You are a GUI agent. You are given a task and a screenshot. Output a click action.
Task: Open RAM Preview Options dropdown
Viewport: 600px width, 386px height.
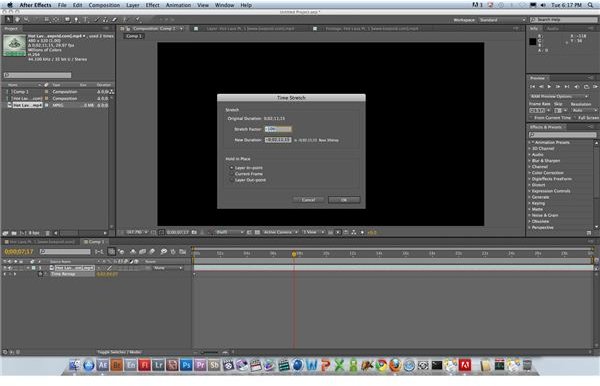pyautogui.click(x=559, y=96)
